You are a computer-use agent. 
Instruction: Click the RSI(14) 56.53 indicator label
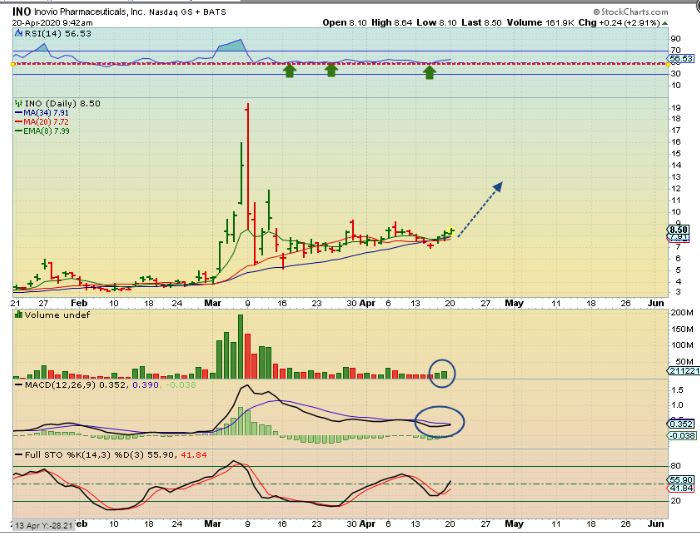(58, 33)
